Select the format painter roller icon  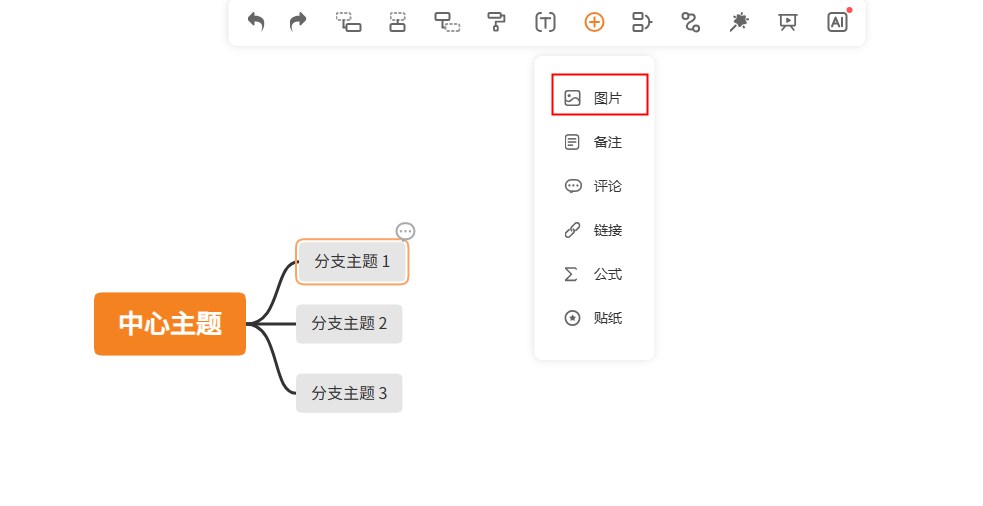click(496, 21)
